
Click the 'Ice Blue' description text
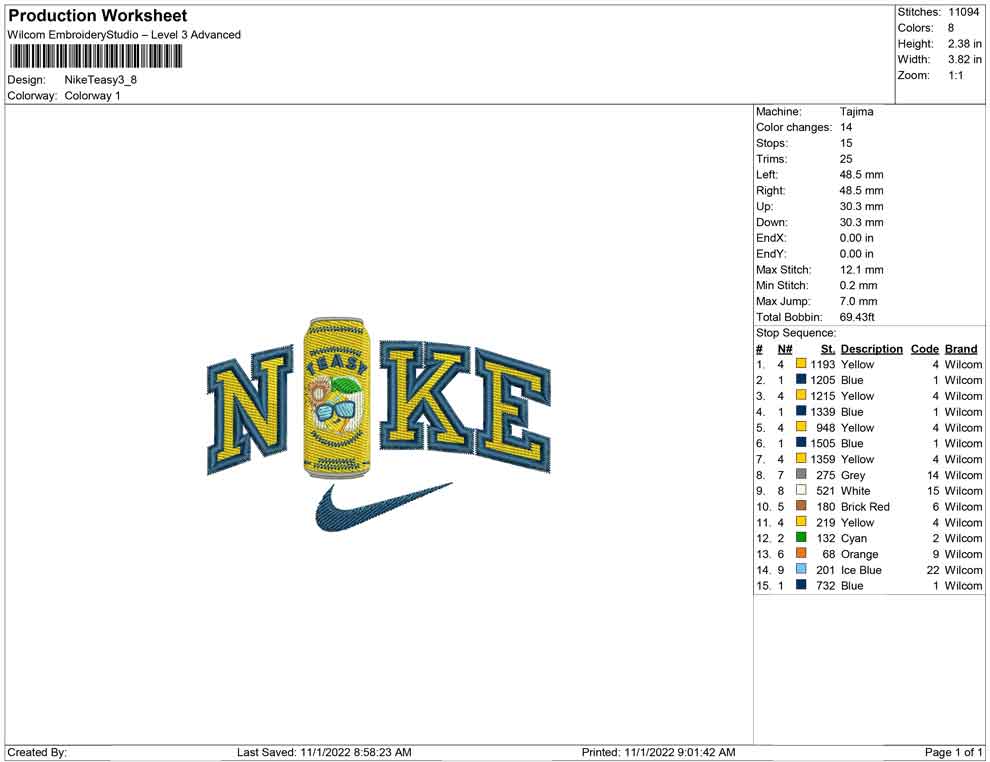click(861, 569)
